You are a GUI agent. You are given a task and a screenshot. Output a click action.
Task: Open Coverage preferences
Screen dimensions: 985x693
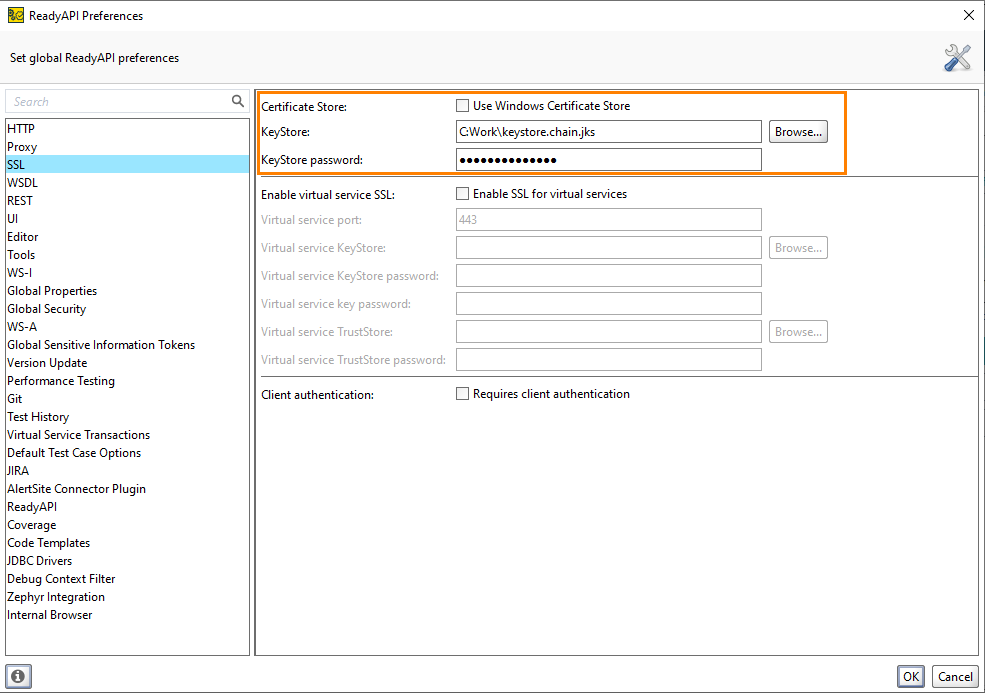click(x=127, y=525)
